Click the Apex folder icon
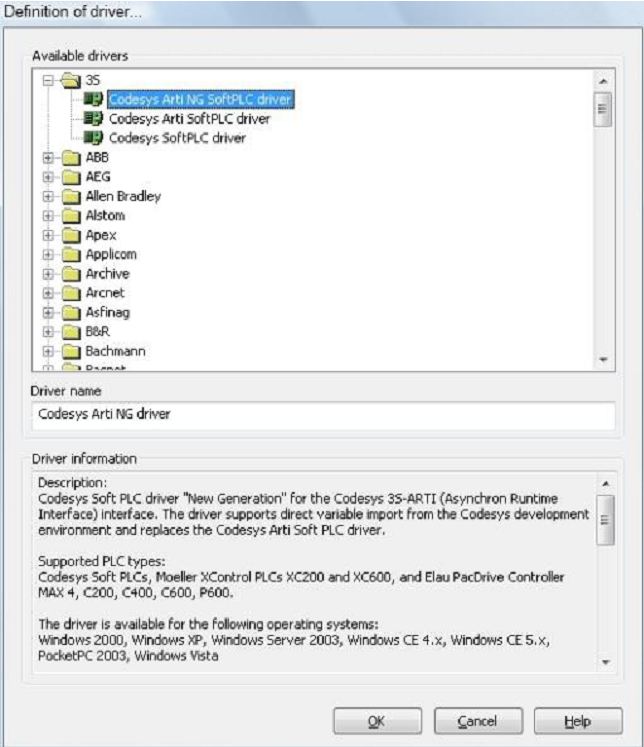Screen dimensions: 644x747 71,235
